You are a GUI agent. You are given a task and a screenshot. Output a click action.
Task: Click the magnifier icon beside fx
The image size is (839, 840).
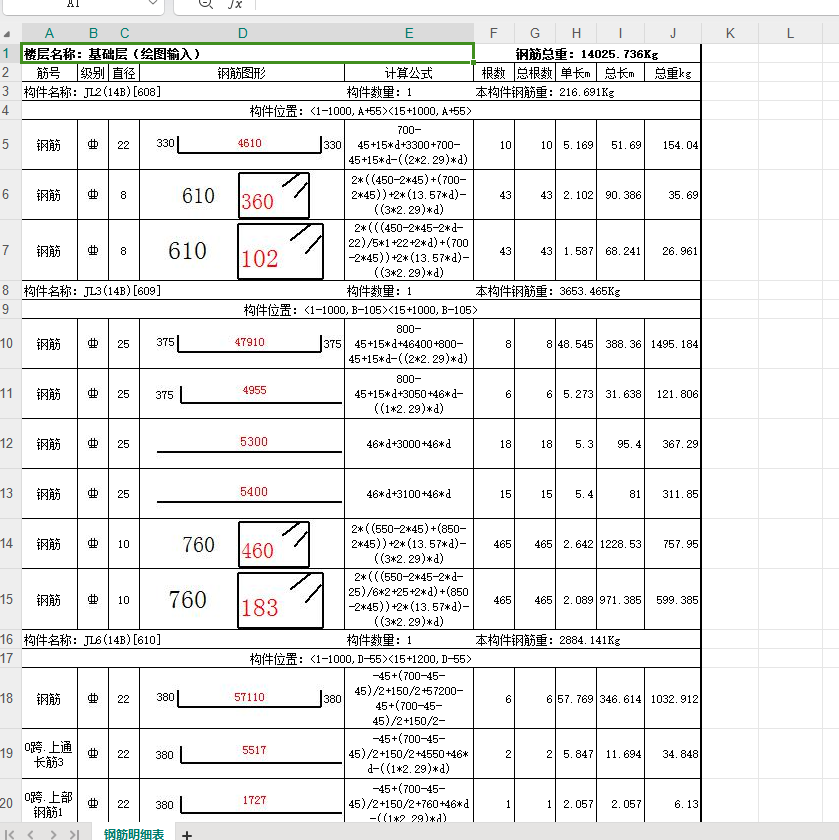tap(205, 4)
